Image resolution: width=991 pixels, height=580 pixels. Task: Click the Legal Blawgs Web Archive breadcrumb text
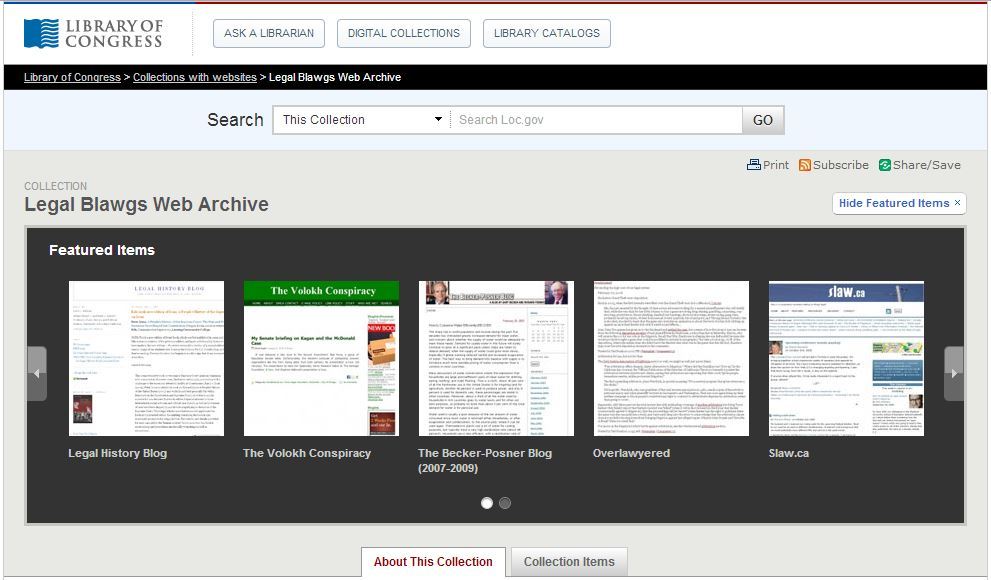335,77
